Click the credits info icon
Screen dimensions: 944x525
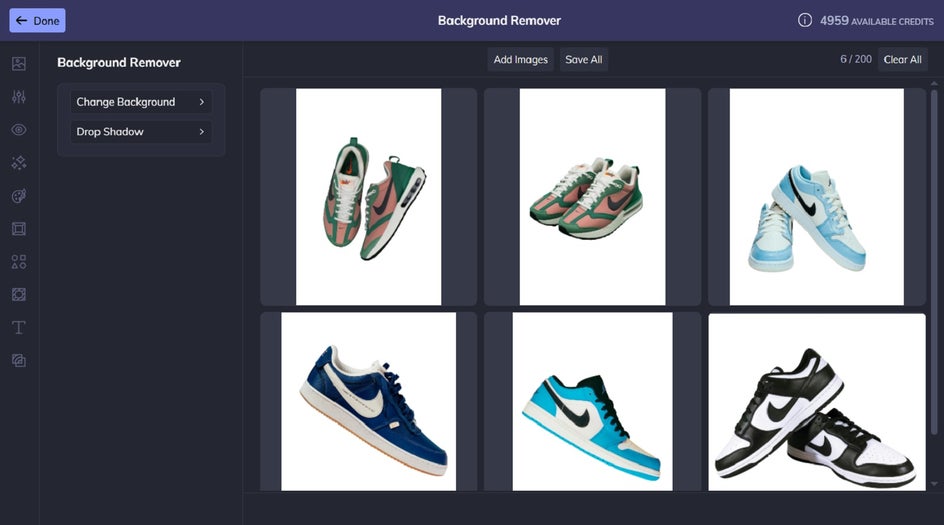click(804, 20)
